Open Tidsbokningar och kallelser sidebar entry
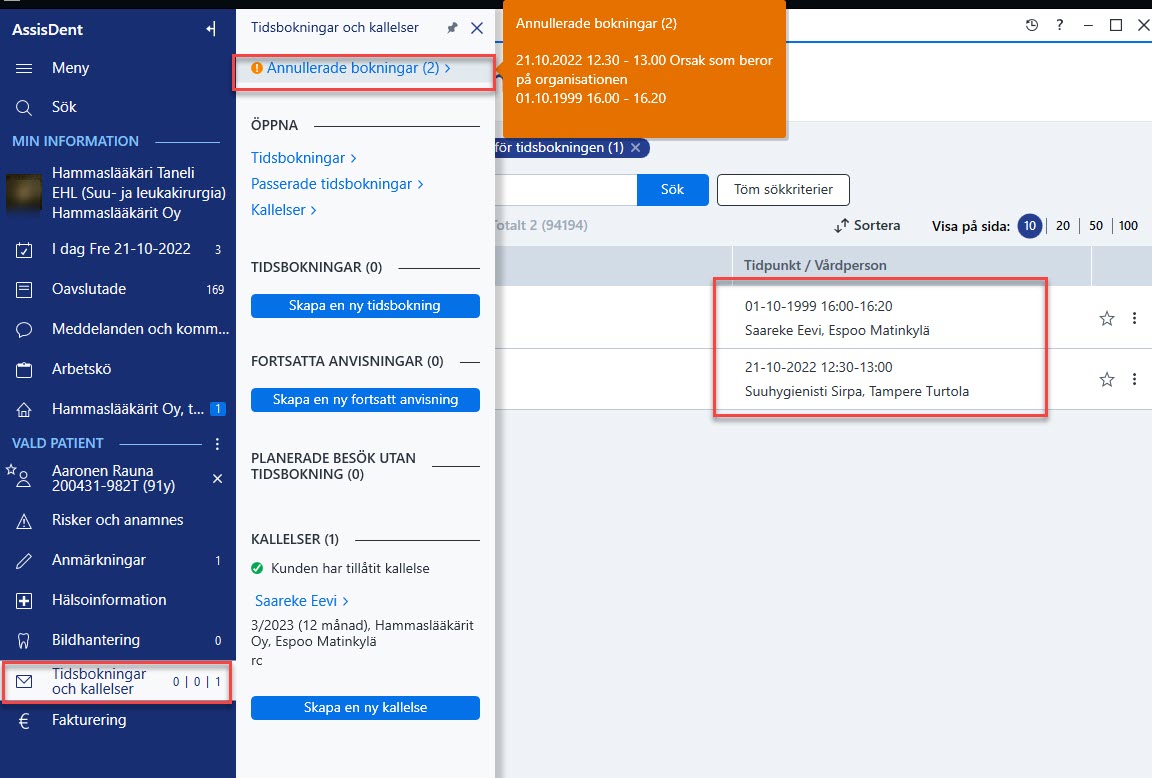This screenshot has height=778, width=1152. pos(118,682)
